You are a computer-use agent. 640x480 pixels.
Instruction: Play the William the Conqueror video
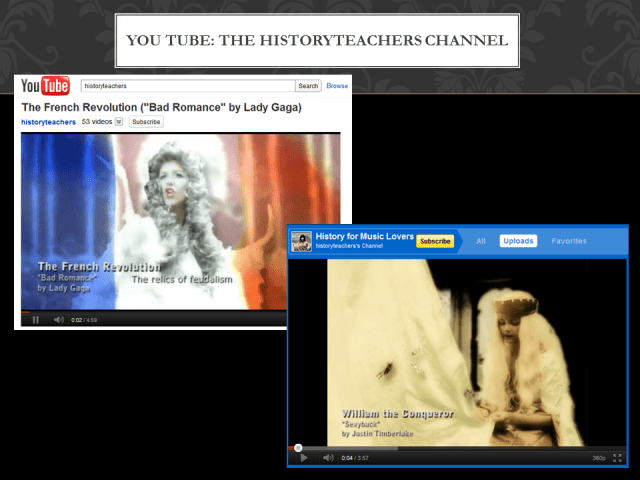coord(303,458)
